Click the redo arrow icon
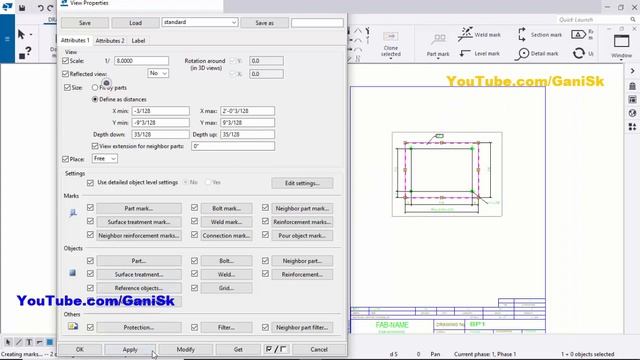The image size is (640, 360). [x=50, y=8]
